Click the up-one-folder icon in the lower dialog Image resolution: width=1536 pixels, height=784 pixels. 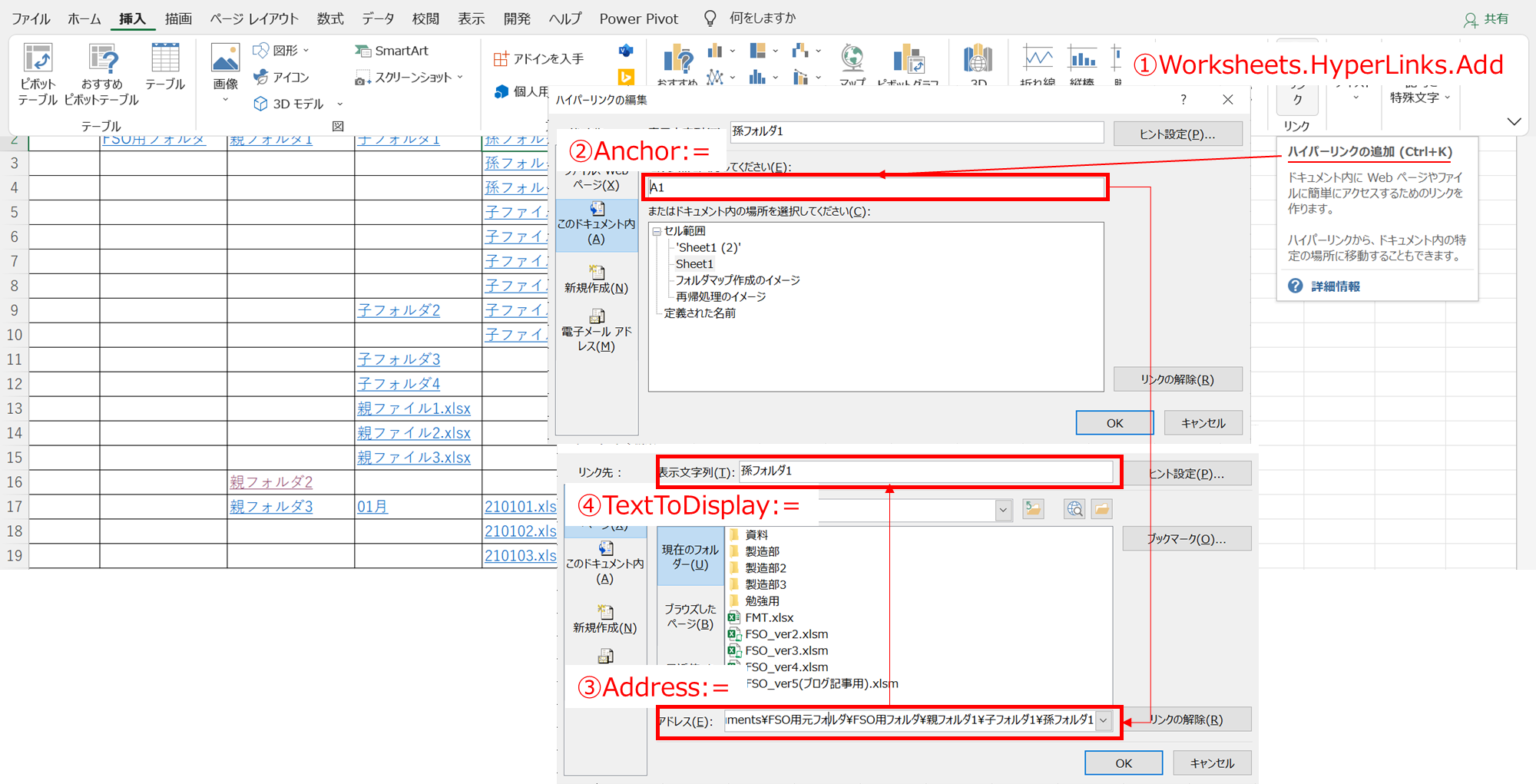(x=1033, y=509)
